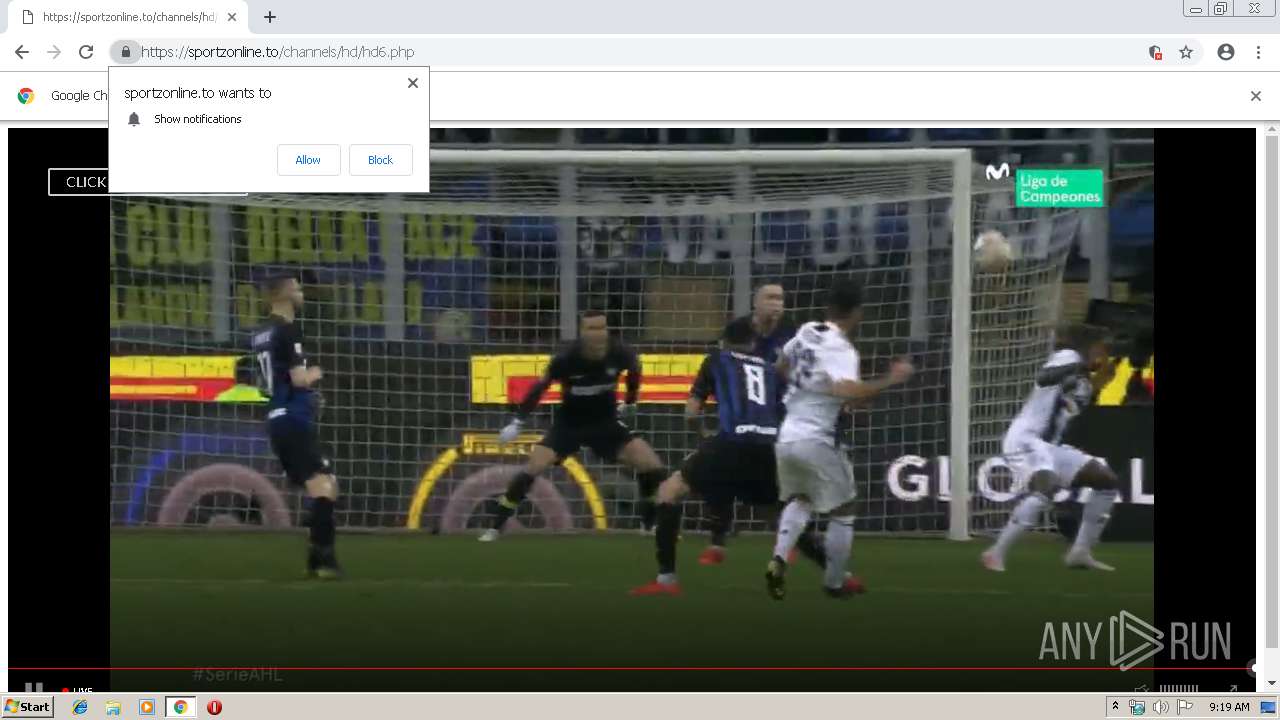Open the Chrome profile avatar menu
The image size is (1280, 720).
(1226, 52)
